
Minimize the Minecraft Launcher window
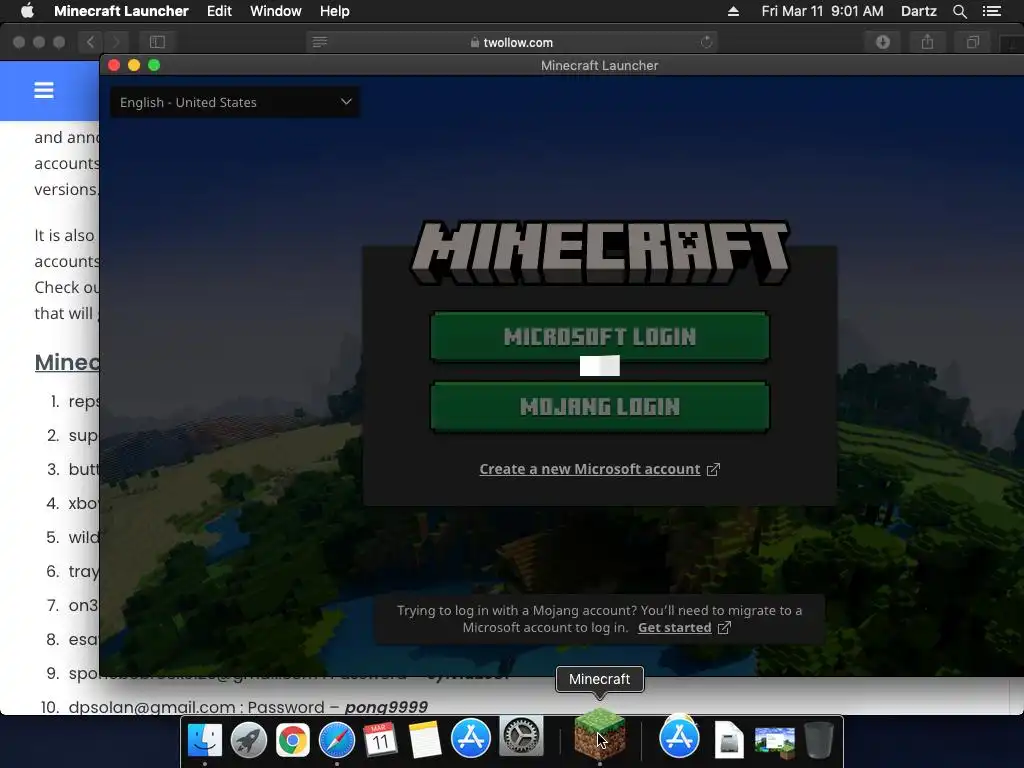tap(134, 65)
